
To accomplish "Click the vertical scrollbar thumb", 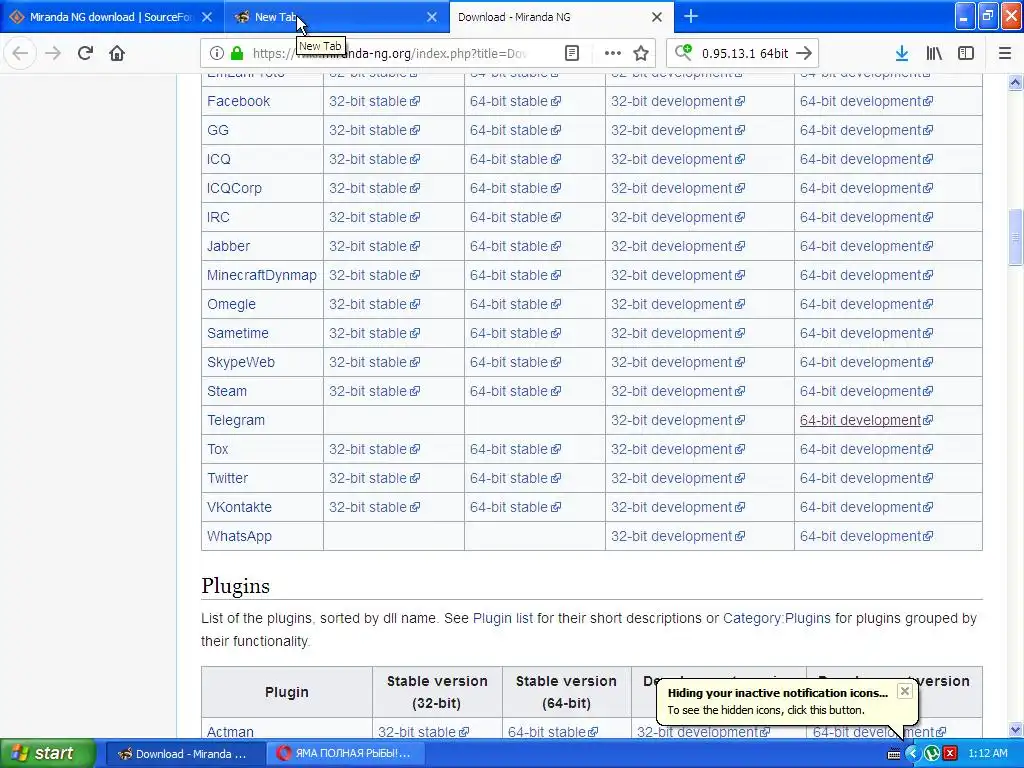I will (1015, 237).
